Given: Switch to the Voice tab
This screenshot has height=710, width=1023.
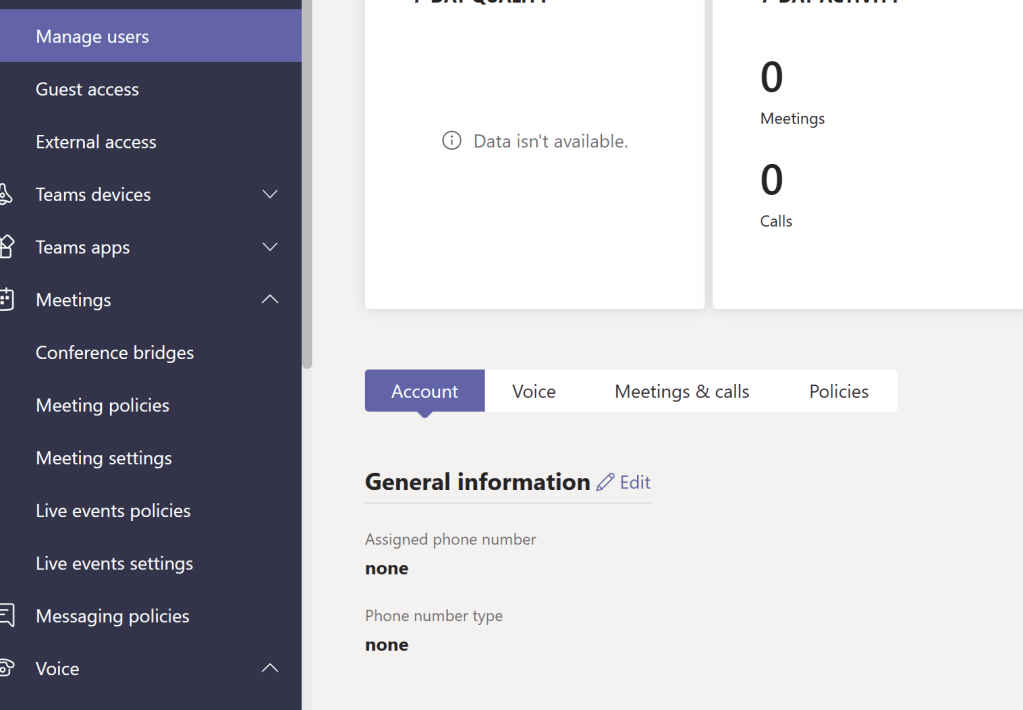Looking at the screenshot, I should coord(533,391).
